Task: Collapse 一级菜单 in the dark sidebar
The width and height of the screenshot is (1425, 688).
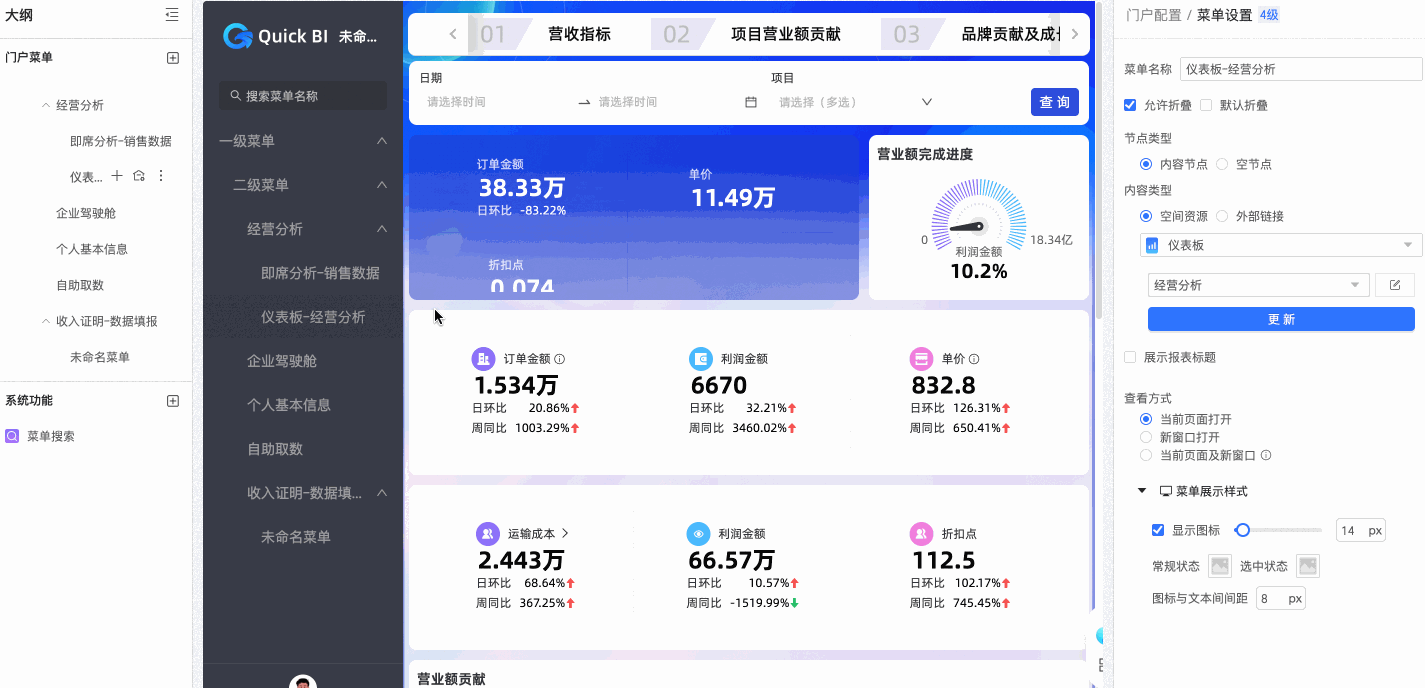Action: (x=382, y=141)
